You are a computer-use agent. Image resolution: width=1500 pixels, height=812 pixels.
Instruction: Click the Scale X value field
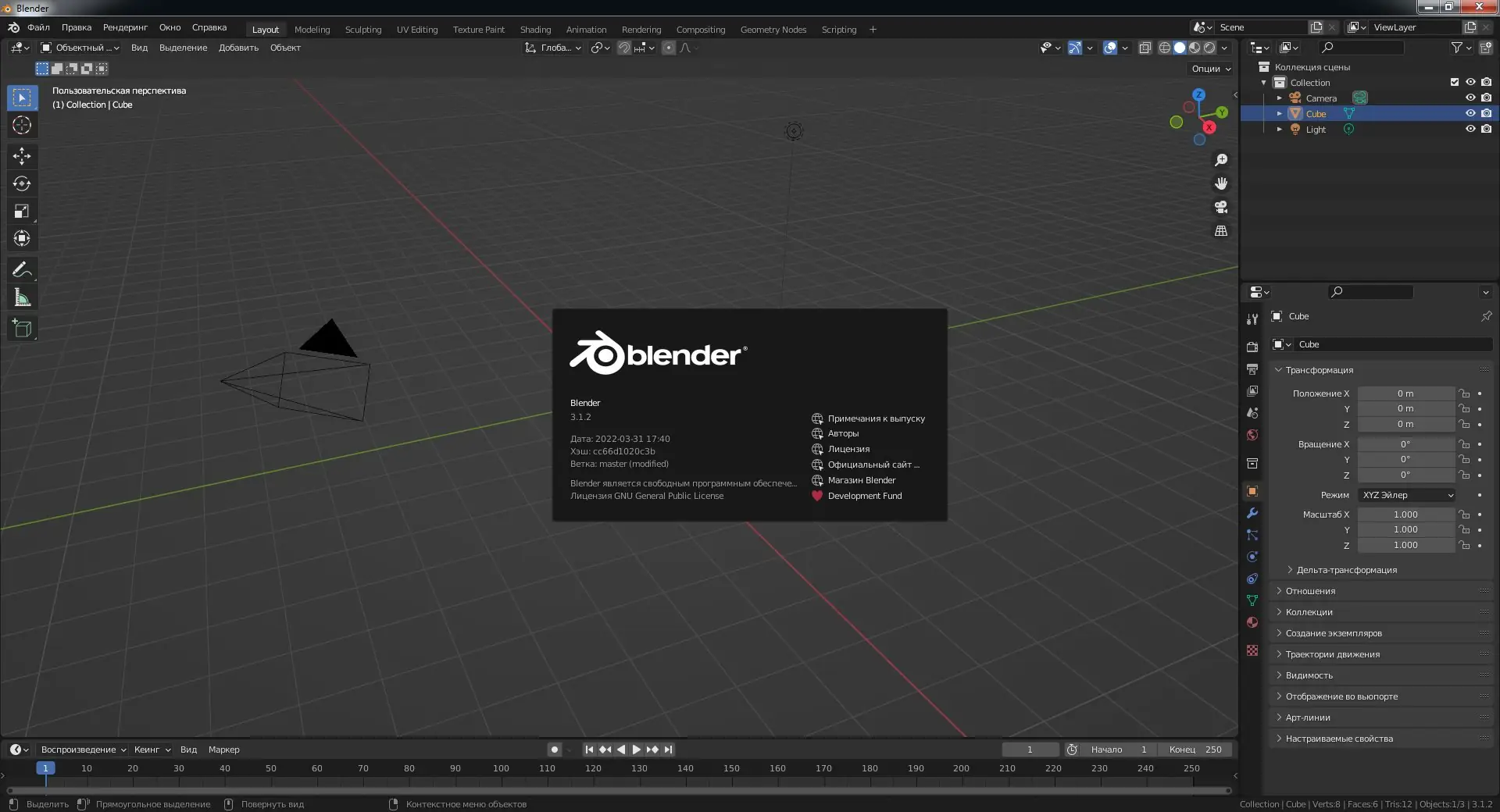coord(1405,515)
